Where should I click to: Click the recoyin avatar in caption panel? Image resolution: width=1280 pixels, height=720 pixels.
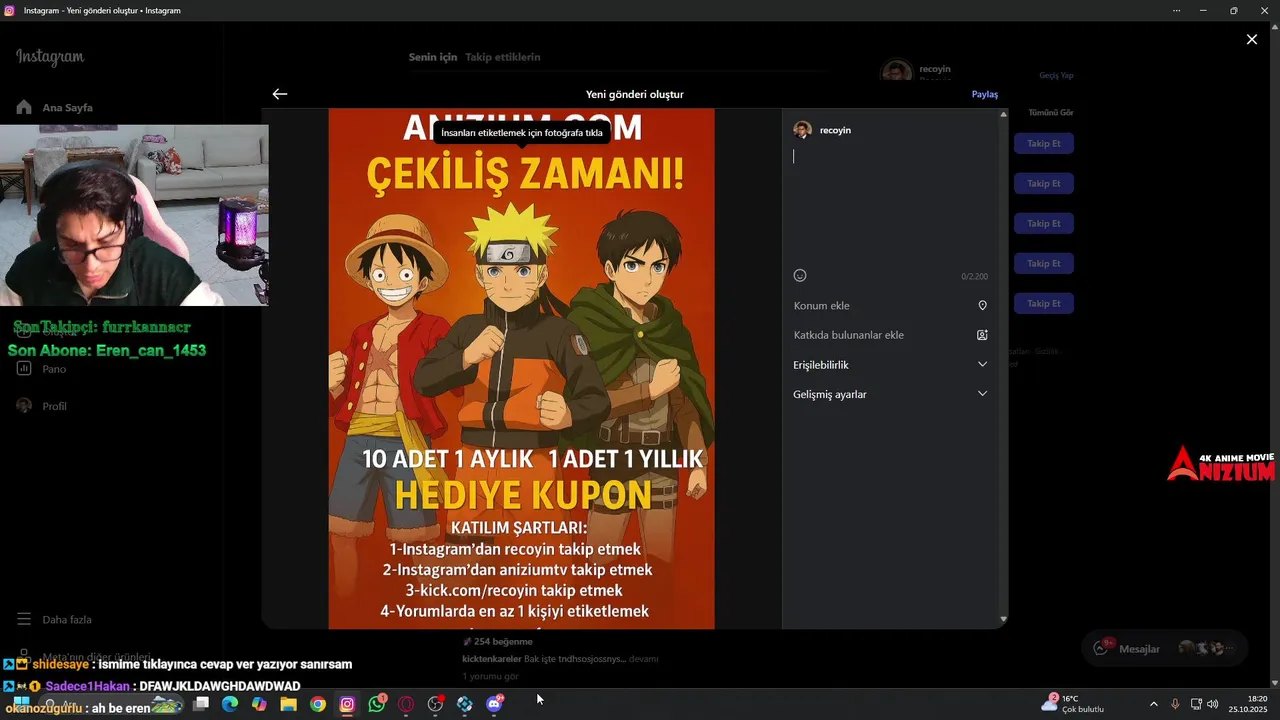(x=802, y=130)
